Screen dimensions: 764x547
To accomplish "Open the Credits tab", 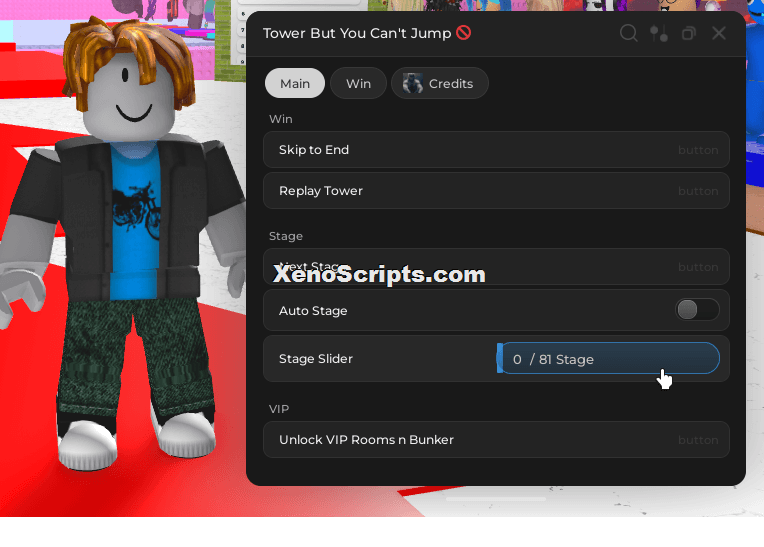I will pos(439,83).
